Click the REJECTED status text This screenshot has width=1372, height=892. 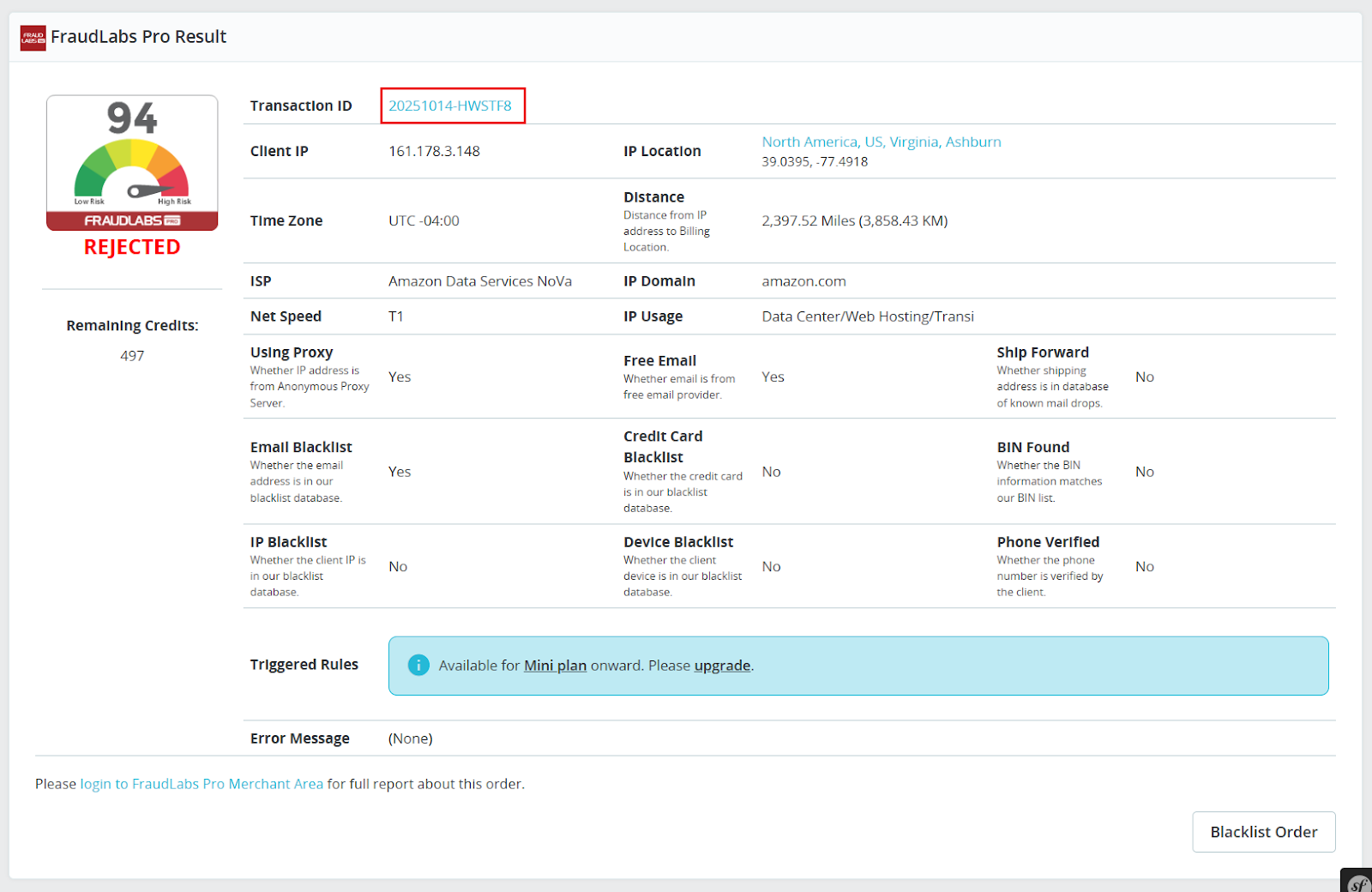coord(132,247)
